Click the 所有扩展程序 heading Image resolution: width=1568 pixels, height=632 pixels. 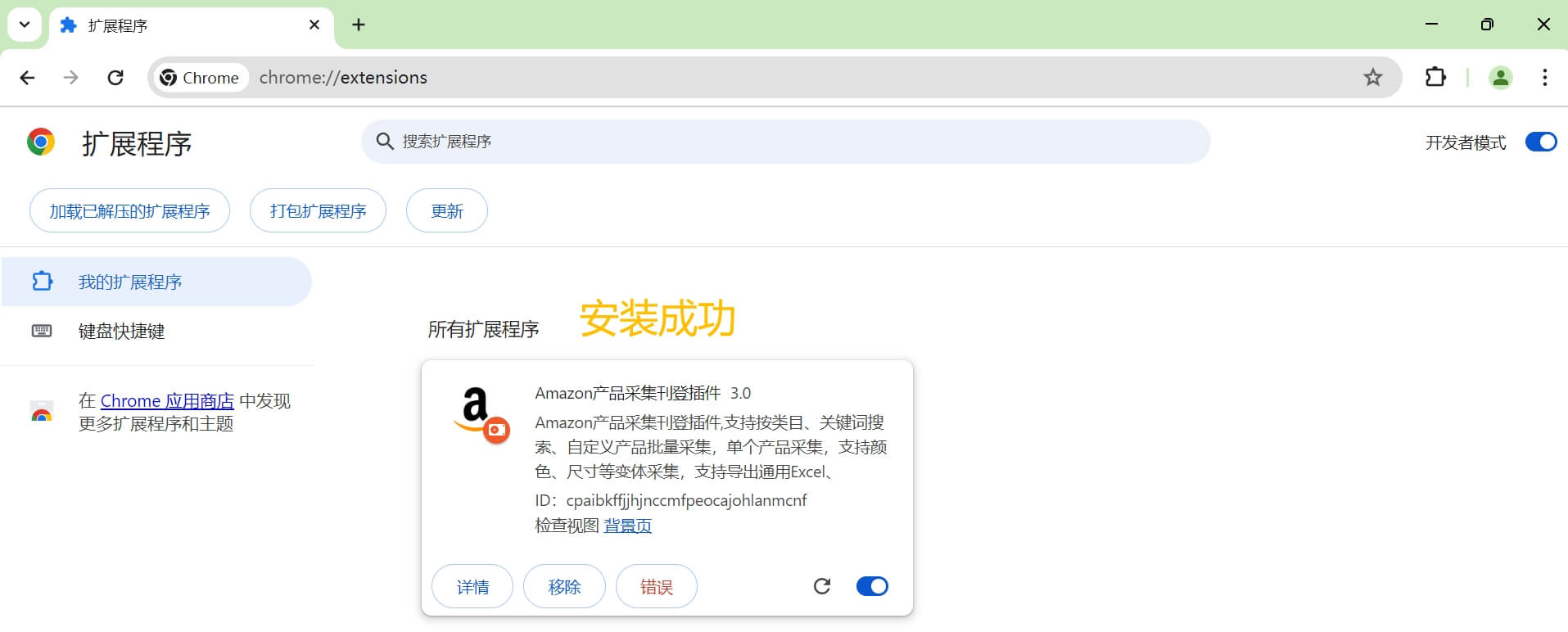pyautogui.click(x=483, y=330)
